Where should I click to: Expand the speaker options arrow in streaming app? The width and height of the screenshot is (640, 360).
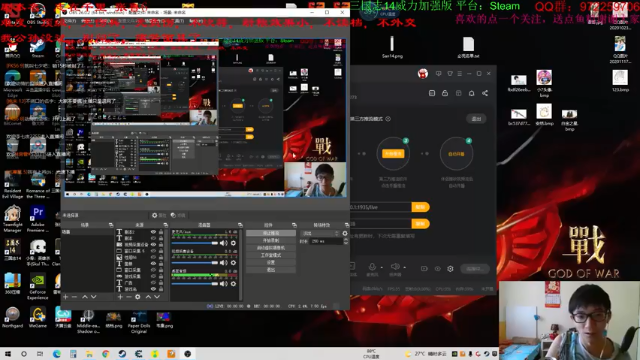pos(405,268)
